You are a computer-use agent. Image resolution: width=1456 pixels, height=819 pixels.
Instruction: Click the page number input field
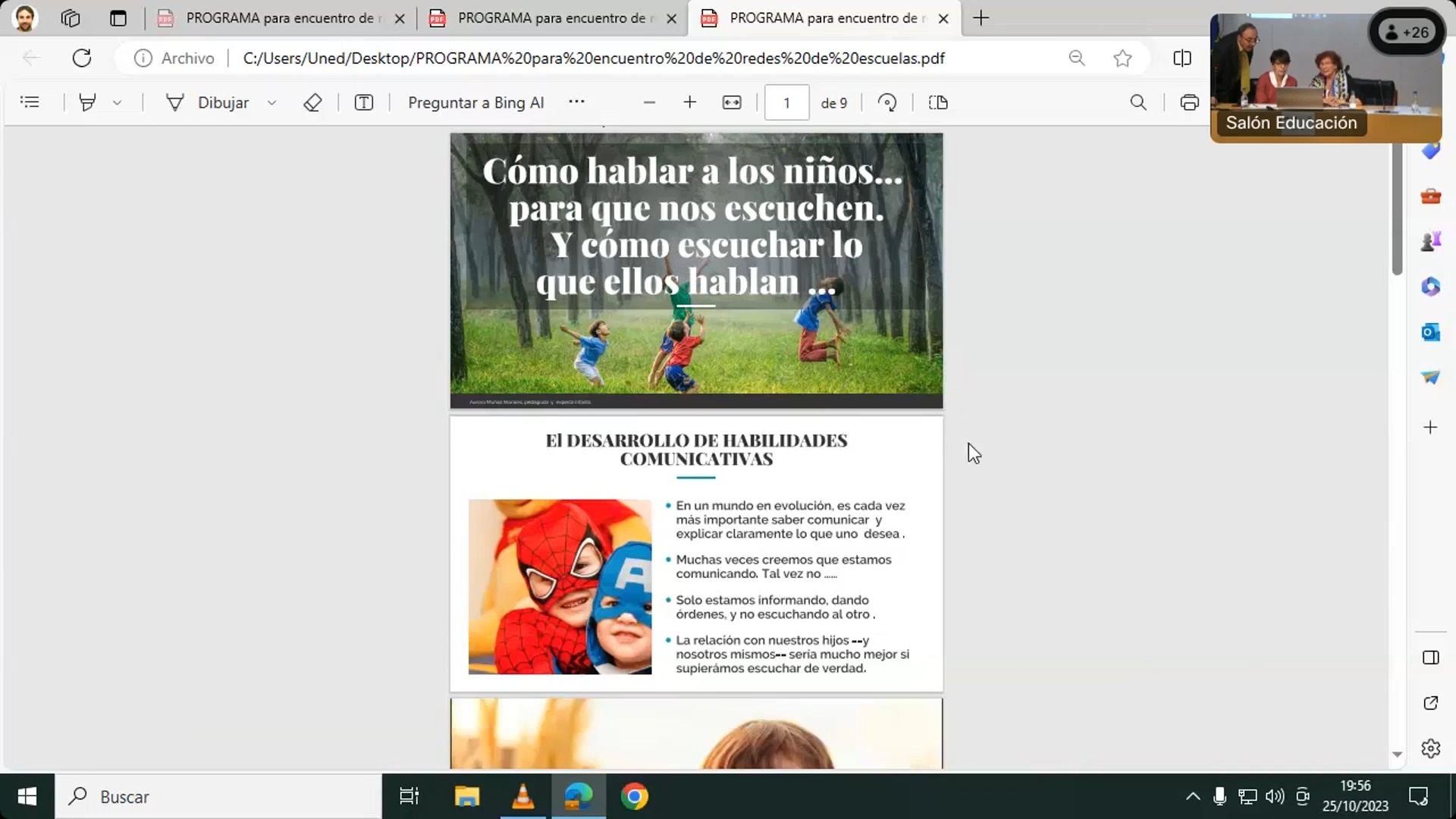coord(786,102)
